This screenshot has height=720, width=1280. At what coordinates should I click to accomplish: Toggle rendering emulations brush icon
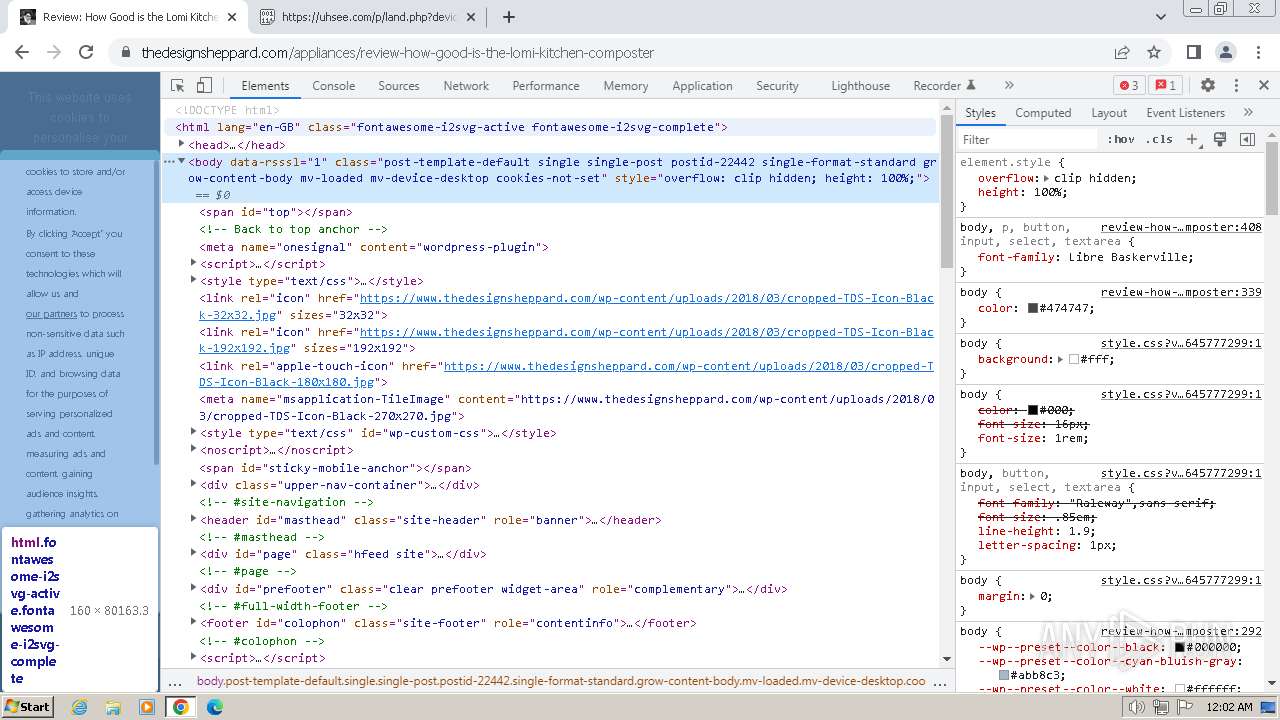click(x=1220, y=139)
